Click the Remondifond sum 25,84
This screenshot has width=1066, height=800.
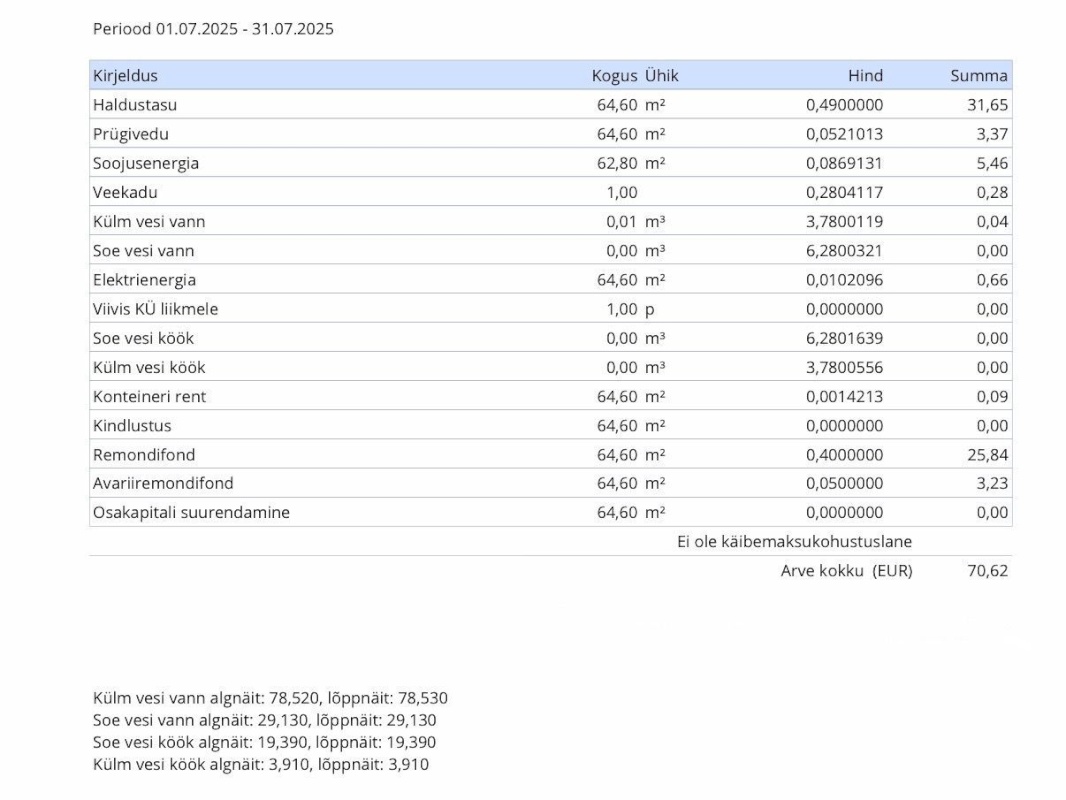(x=988, y=455)
